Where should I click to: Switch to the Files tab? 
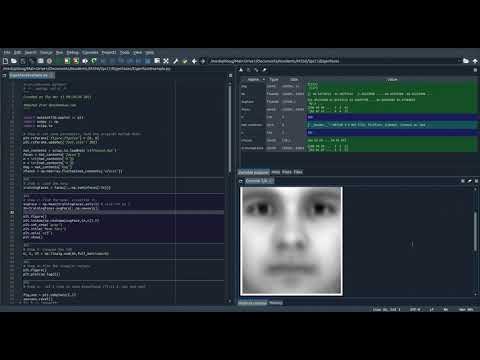[x=298, y=172]
